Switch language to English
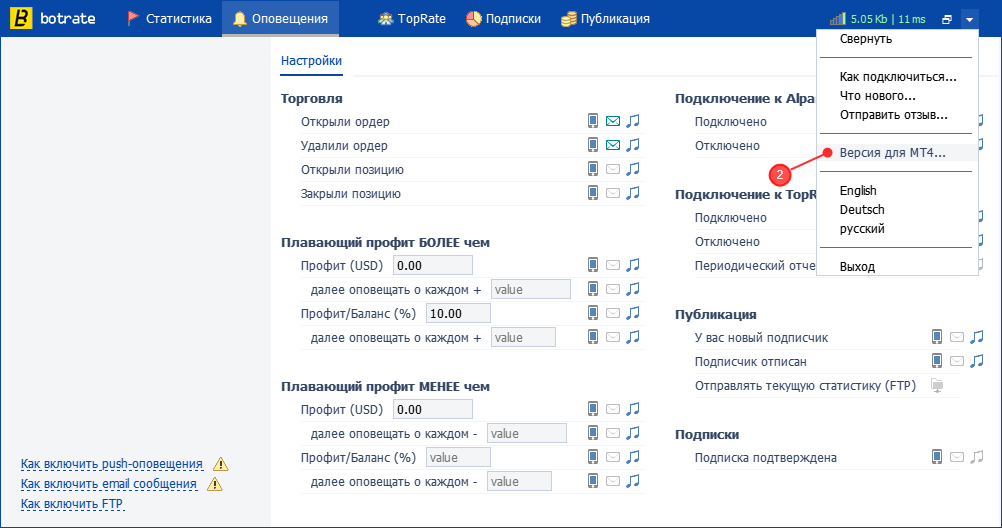Viewport: 1002px width, 528px height. [858, 190]
